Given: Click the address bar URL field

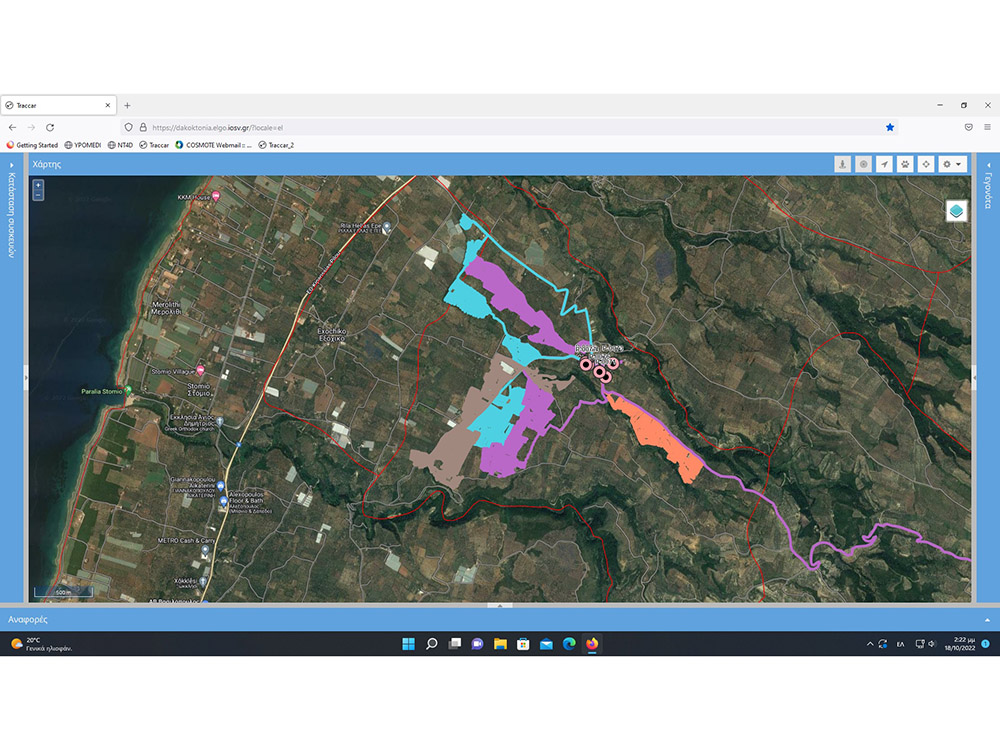Looking at the screenshot, I should 500,127.
